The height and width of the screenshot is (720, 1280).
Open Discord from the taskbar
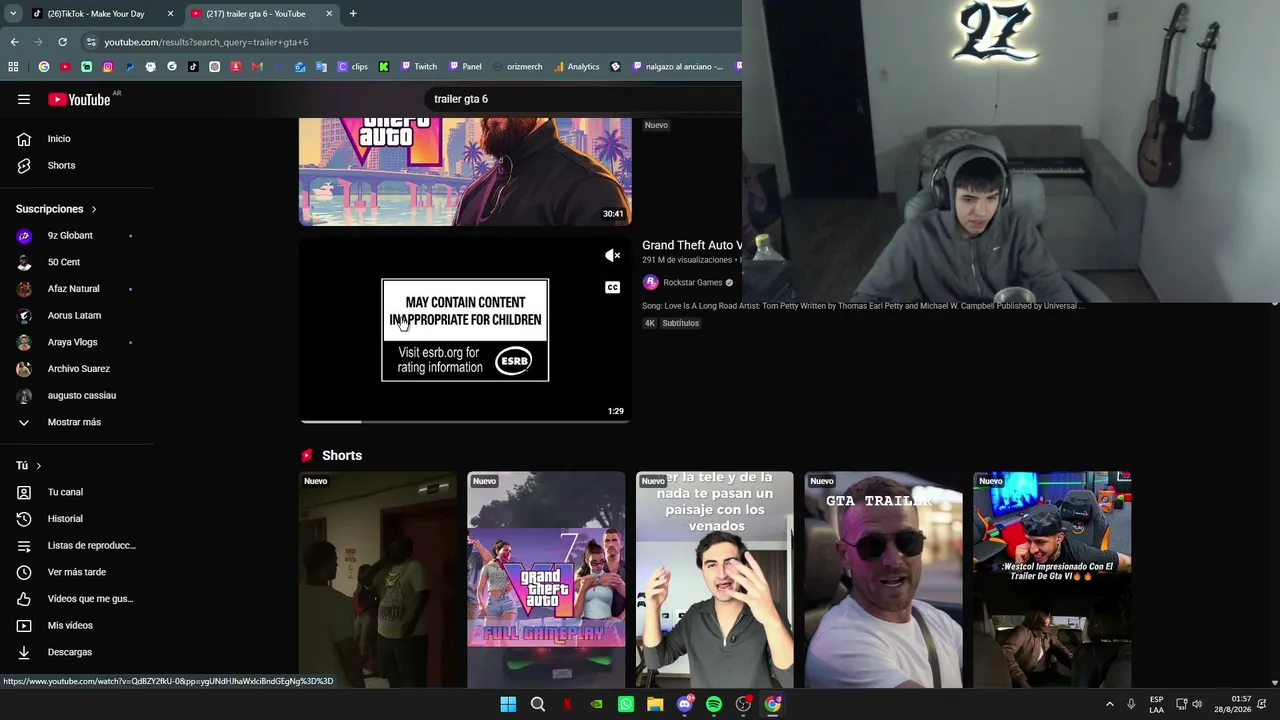685,704
